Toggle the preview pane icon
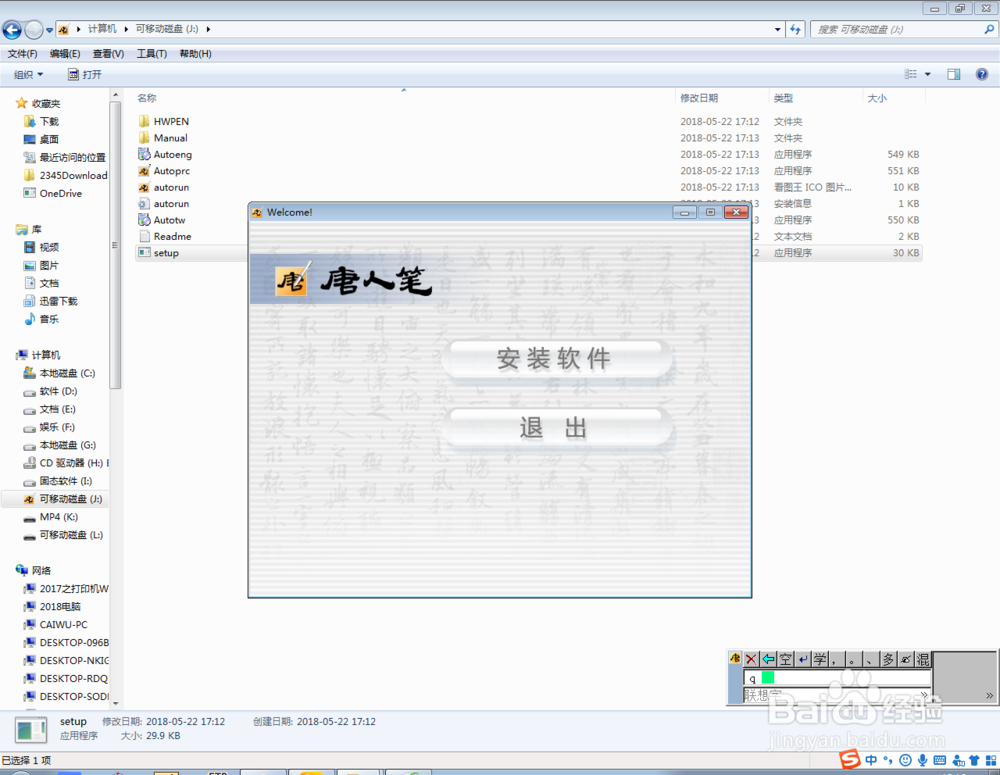The image size is (1000, 775). tap(953, 75)
